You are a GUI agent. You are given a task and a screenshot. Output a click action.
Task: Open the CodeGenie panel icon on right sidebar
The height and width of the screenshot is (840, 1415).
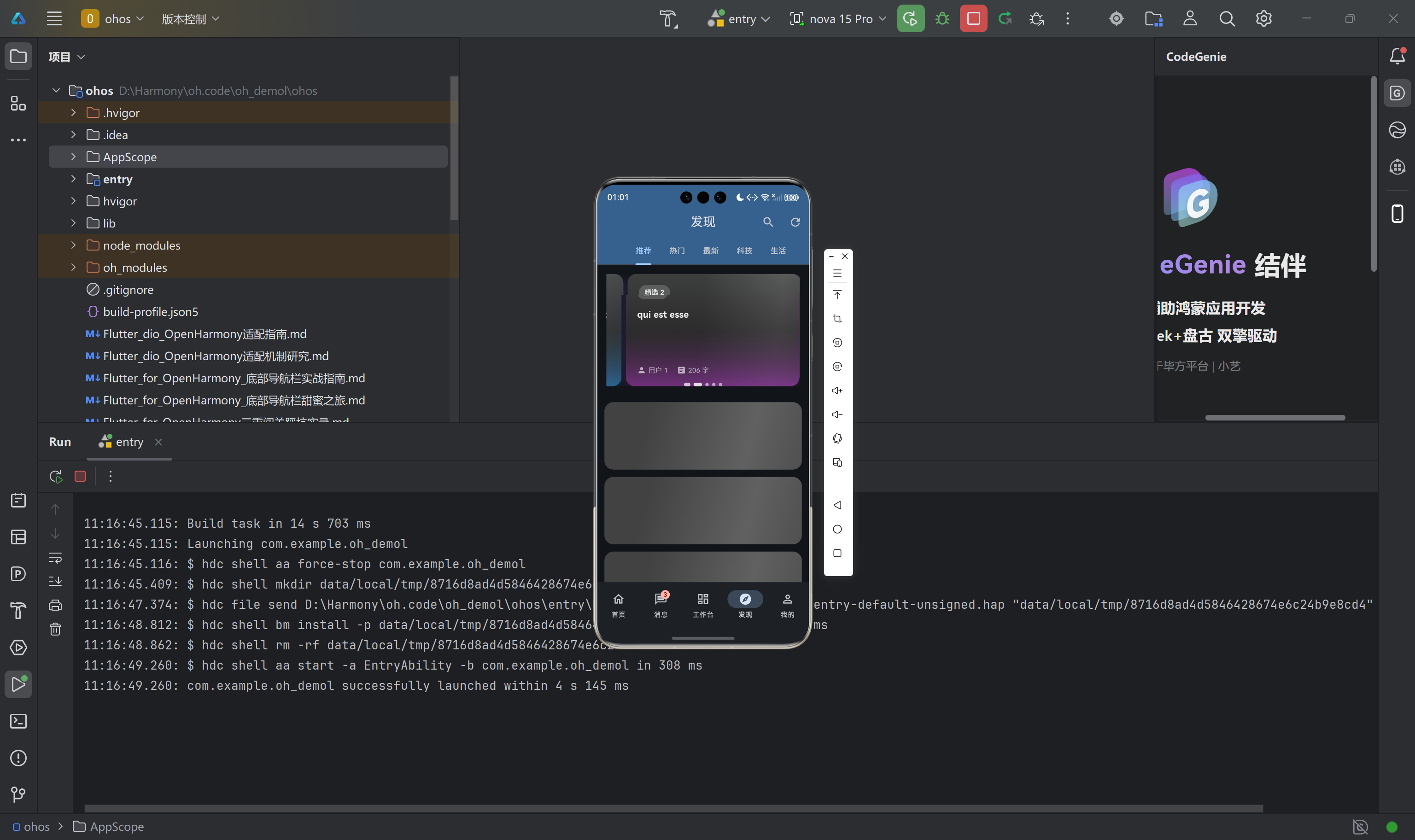click(x=1397, y=93)
